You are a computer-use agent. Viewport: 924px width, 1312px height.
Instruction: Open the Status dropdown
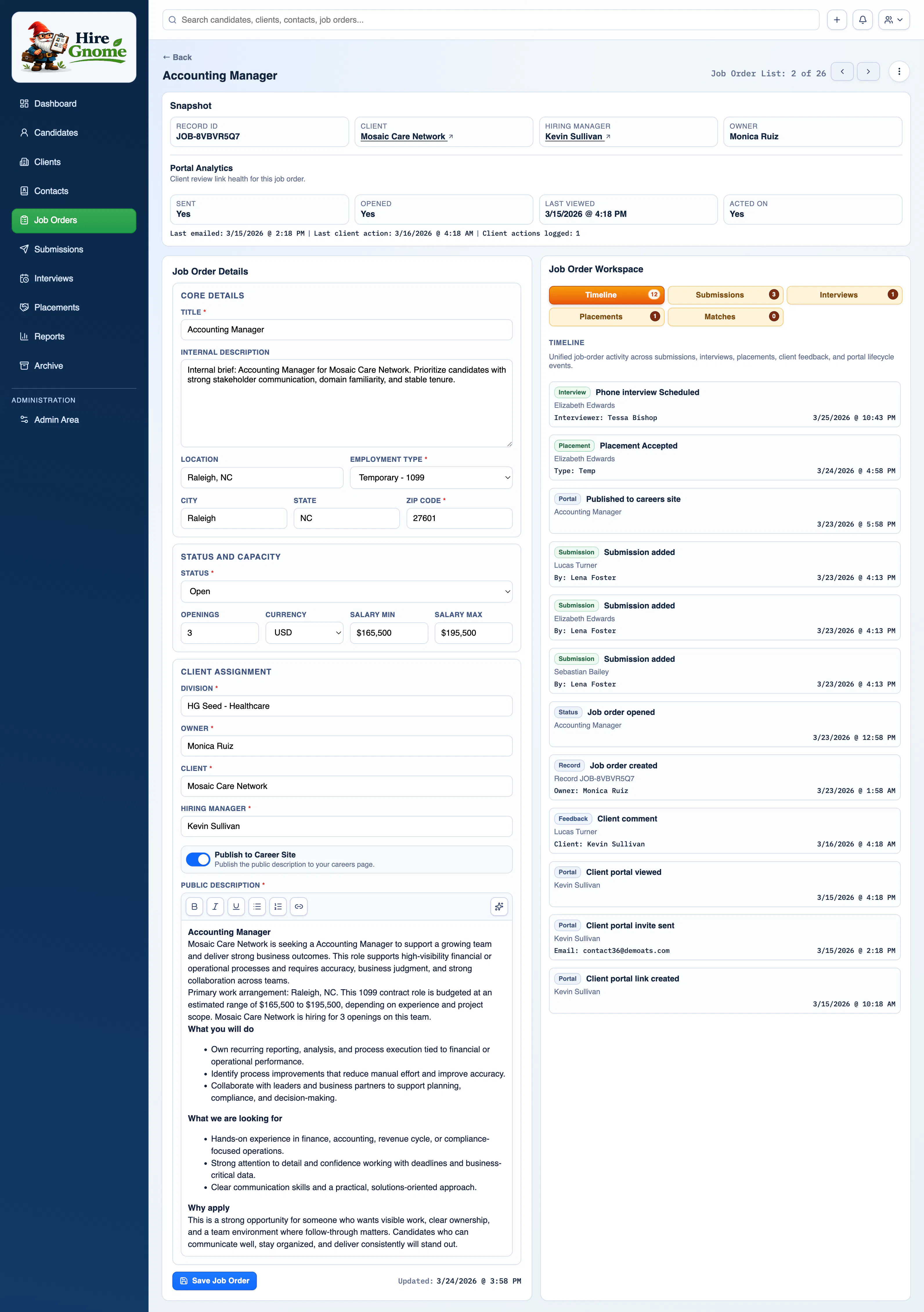[346, 592]
